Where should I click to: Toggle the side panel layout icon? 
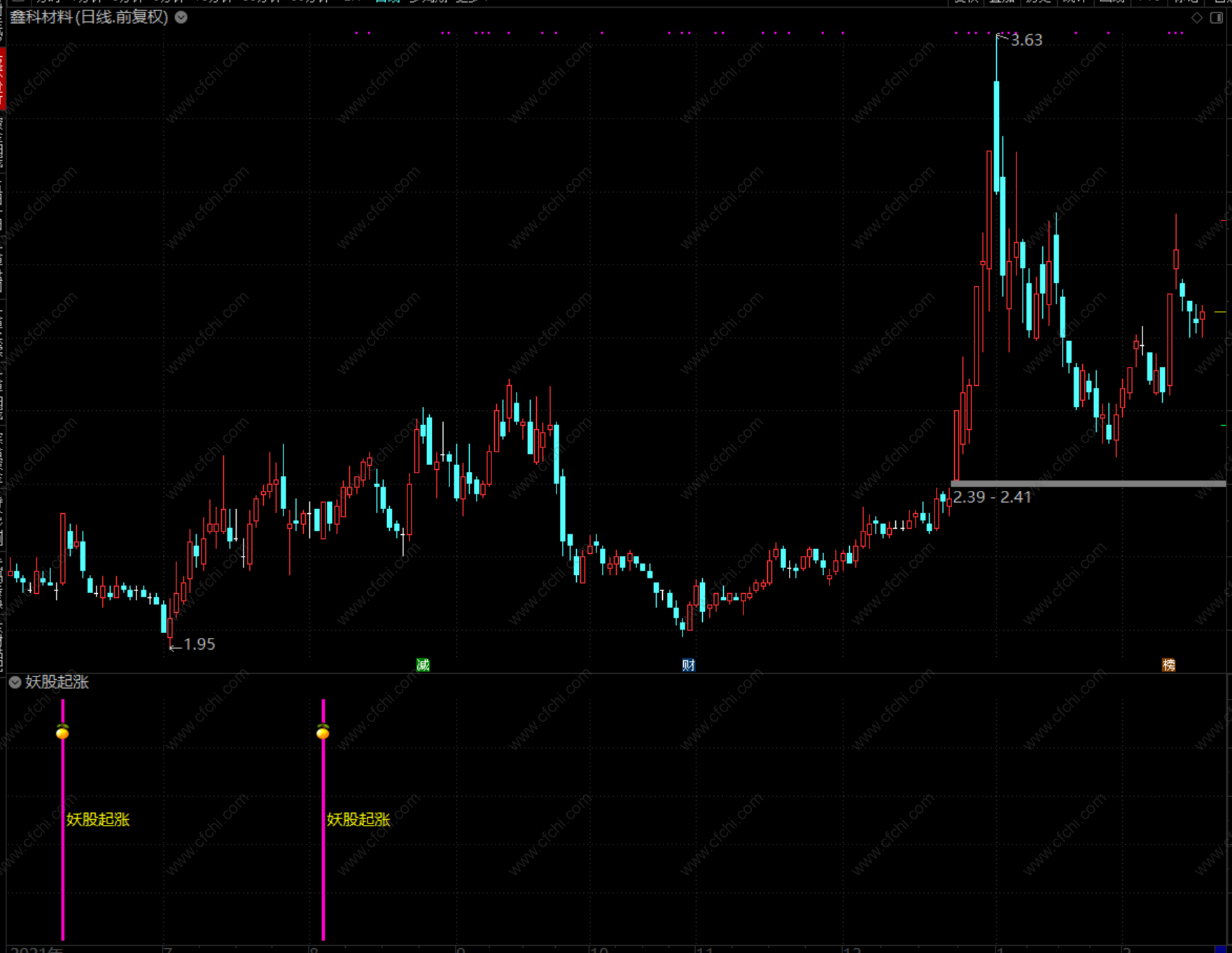point(1217,18)
